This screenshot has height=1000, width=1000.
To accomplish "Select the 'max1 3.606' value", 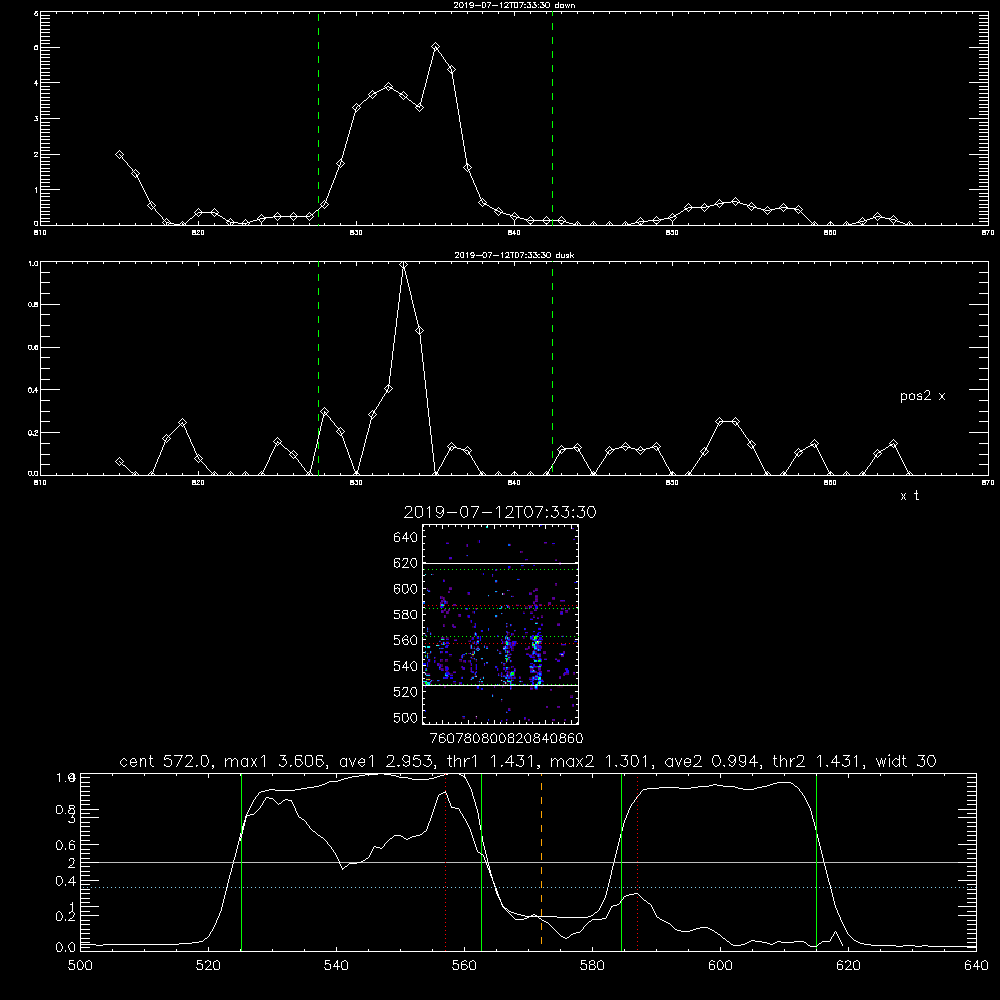I will pos(275,761).
